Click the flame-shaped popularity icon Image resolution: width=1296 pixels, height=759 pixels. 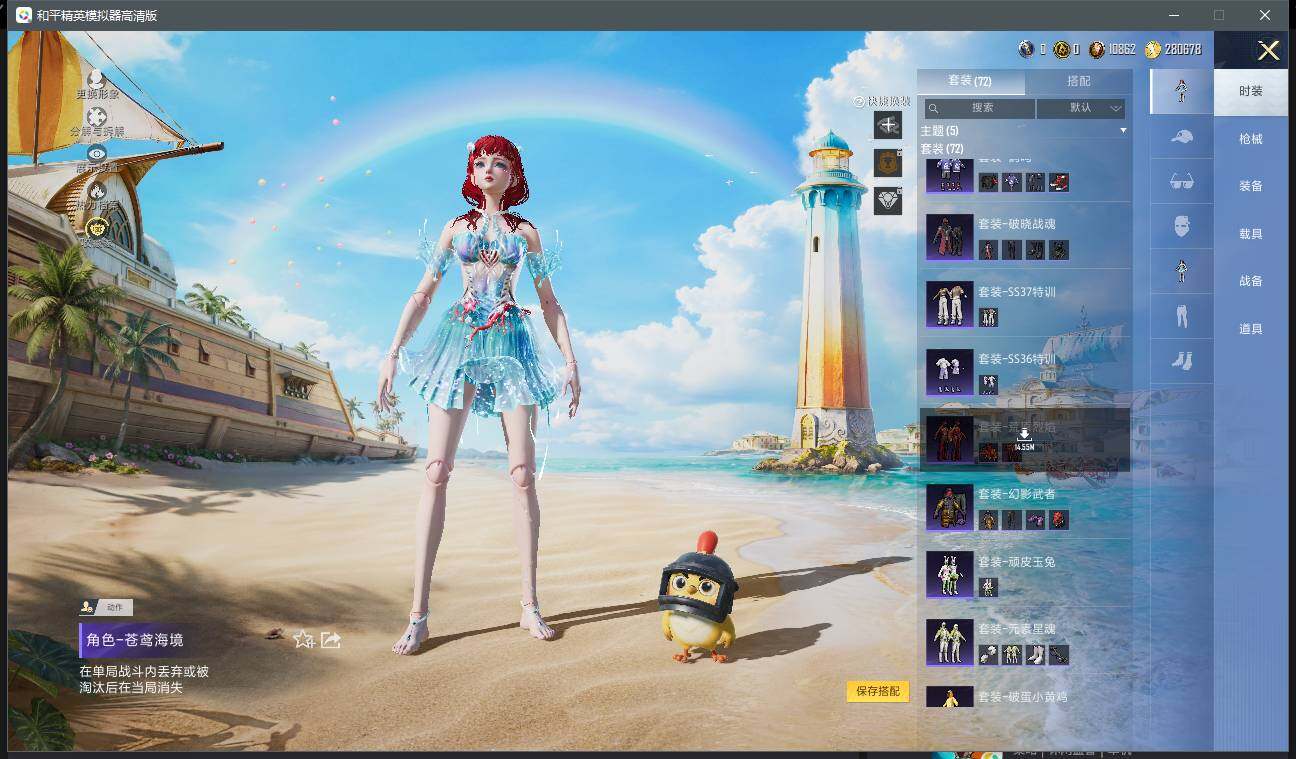pos(97,190)
